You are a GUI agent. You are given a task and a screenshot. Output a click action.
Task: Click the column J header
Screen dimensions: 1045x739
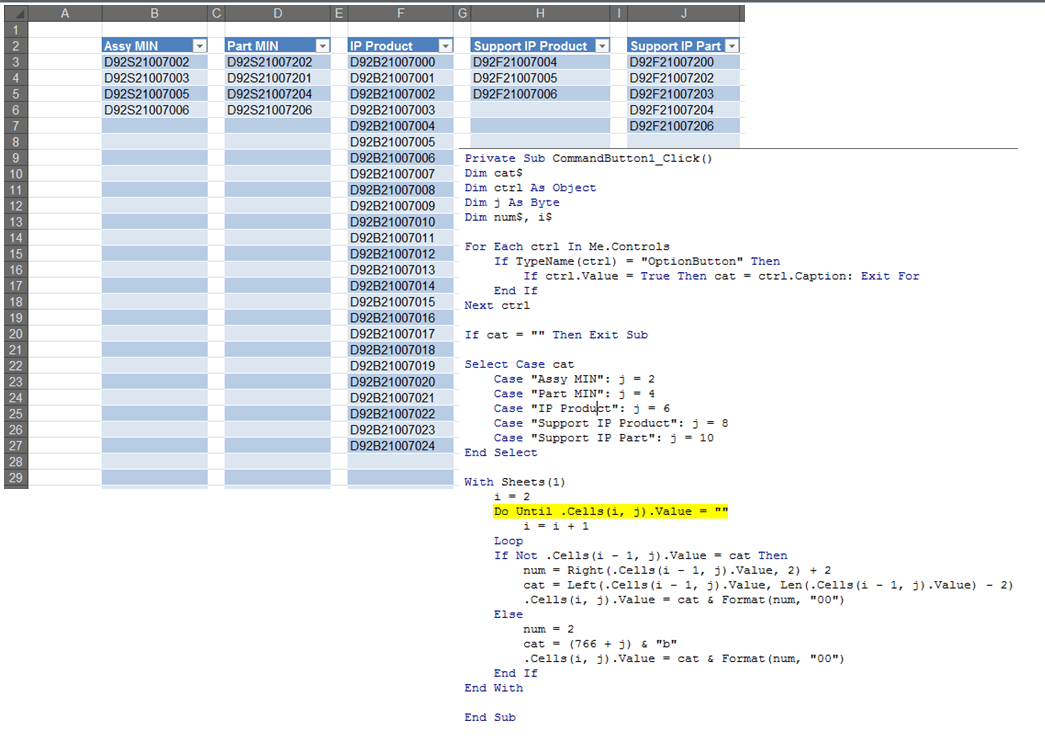point(684,13)
